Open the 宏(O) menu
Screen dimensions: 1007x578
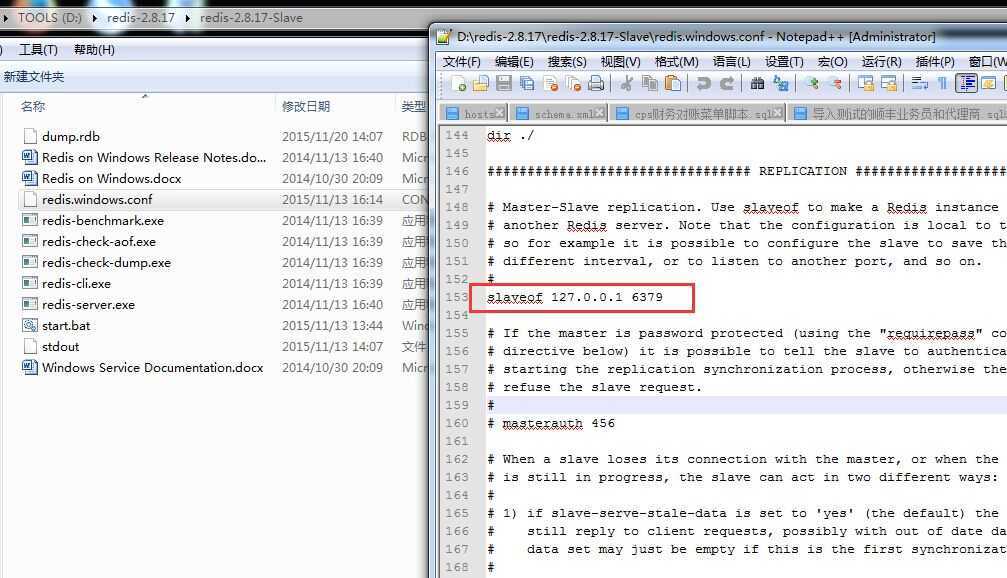click(832, 62)
